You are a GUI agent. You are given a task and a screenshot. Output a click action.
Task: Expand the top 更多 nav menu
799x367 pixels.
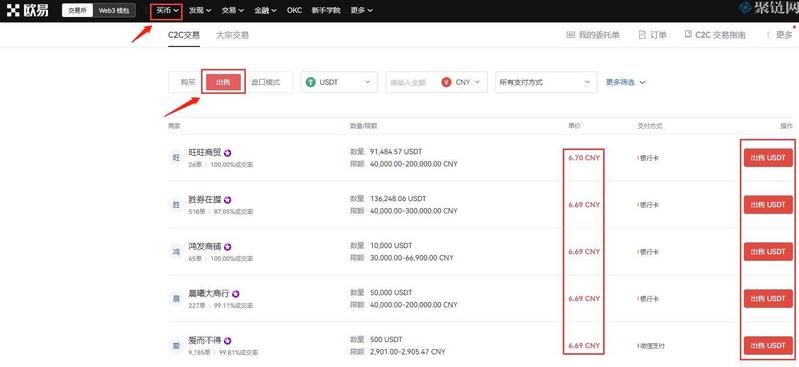[x=361, y=10]
